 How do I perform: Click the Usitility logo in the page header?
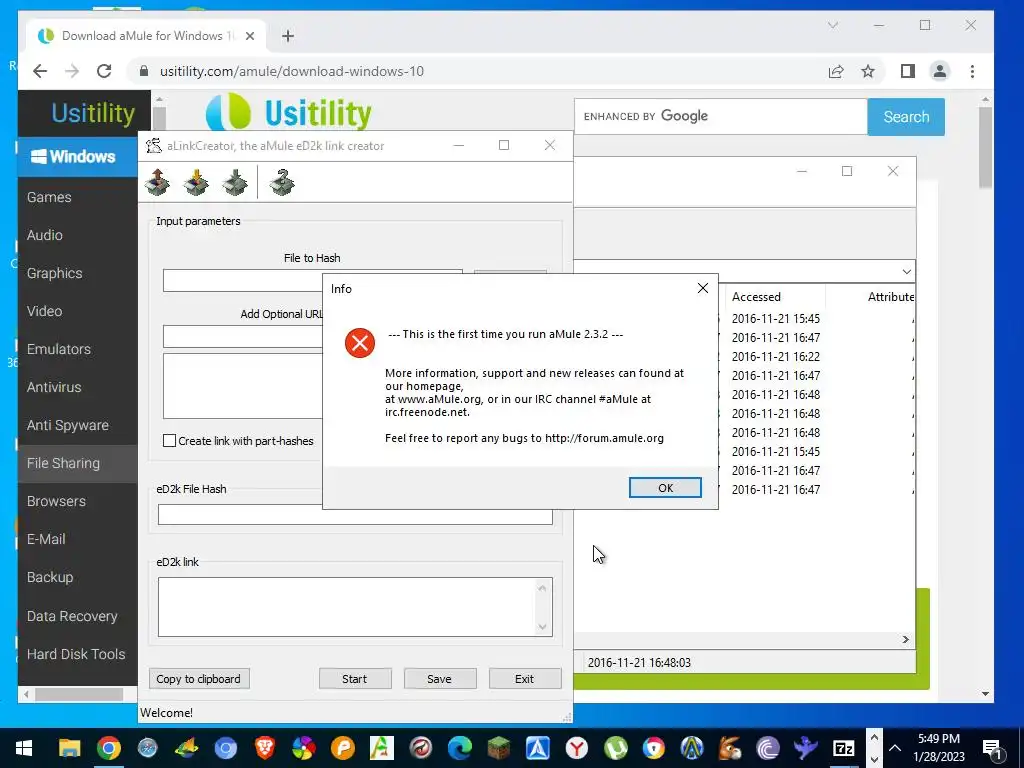tap(289, 112)
